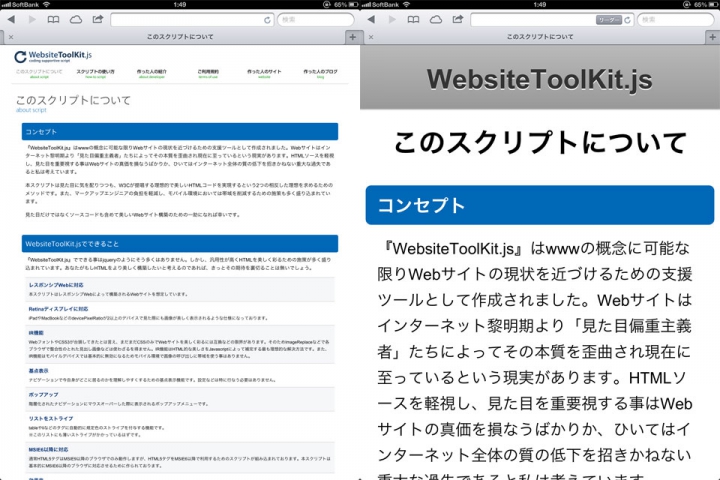Click the WebsiteToolKit.jsでできること section header
Image resolution: width=720 pixels, height=480 pixels.
[180, 243]
